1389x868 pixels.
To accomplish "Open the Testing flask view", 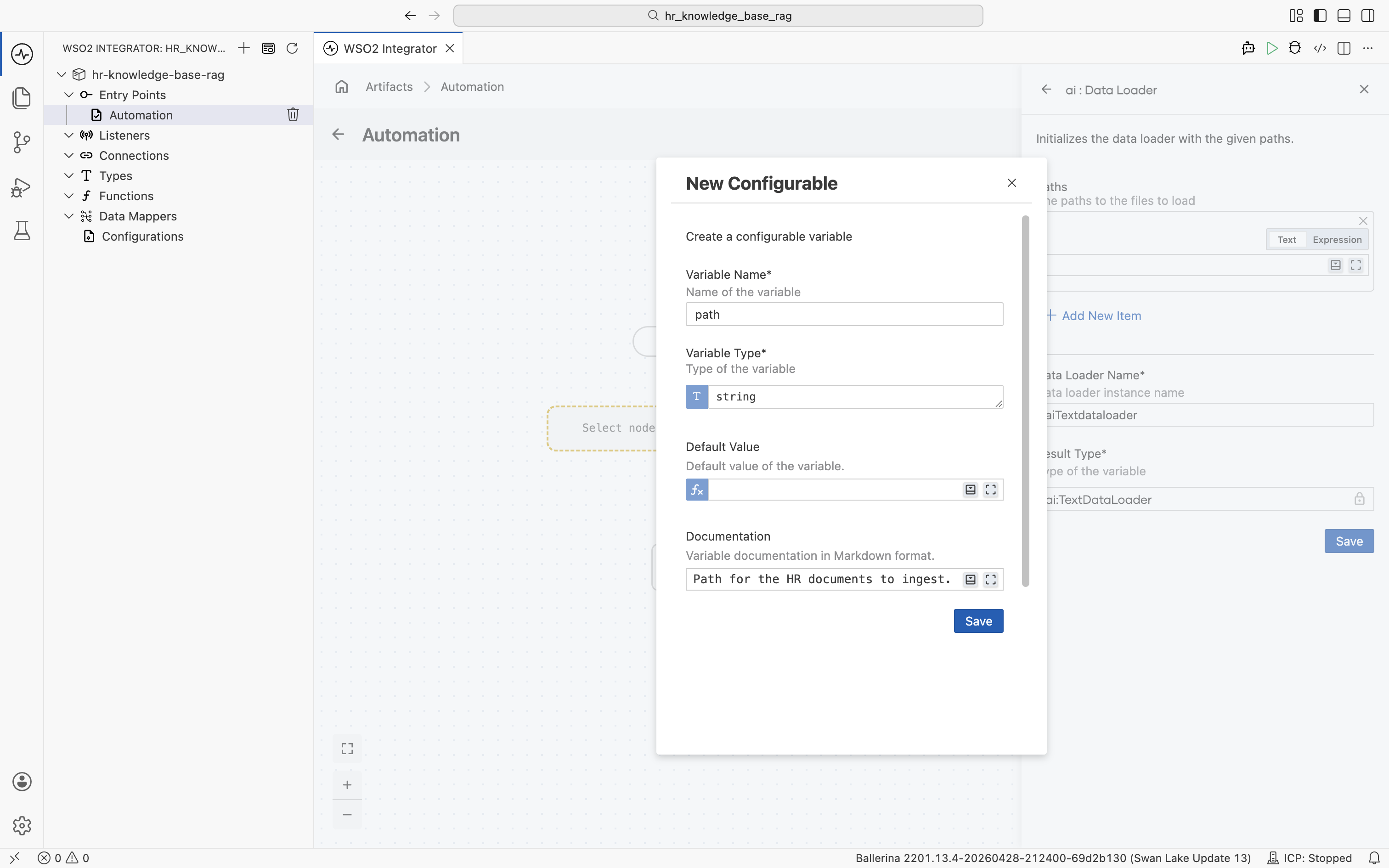I will (x=22, y=231).
